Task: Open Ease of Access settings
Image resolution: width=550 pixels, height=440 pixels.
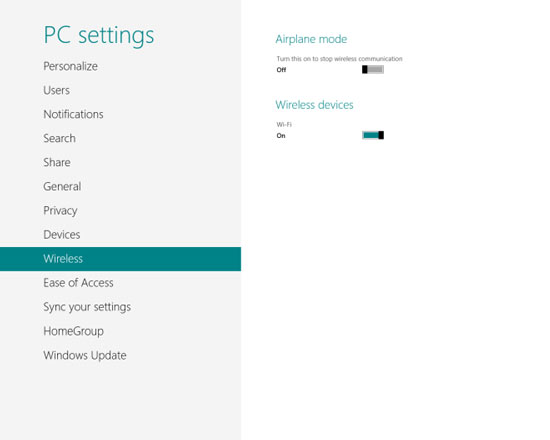Action: (78, 283)
